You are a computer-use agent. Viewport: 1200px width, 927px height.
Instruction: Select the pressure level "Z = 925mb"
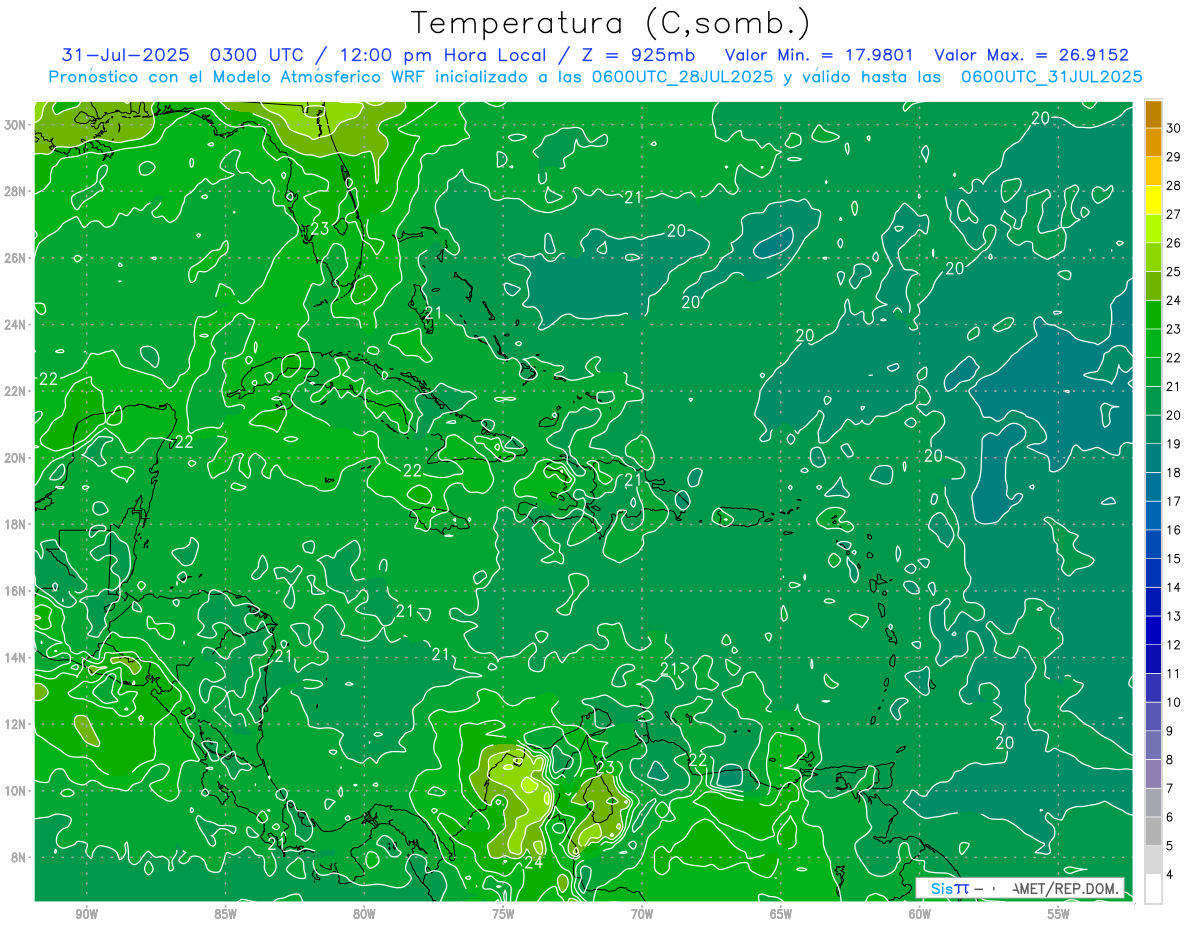638,55
